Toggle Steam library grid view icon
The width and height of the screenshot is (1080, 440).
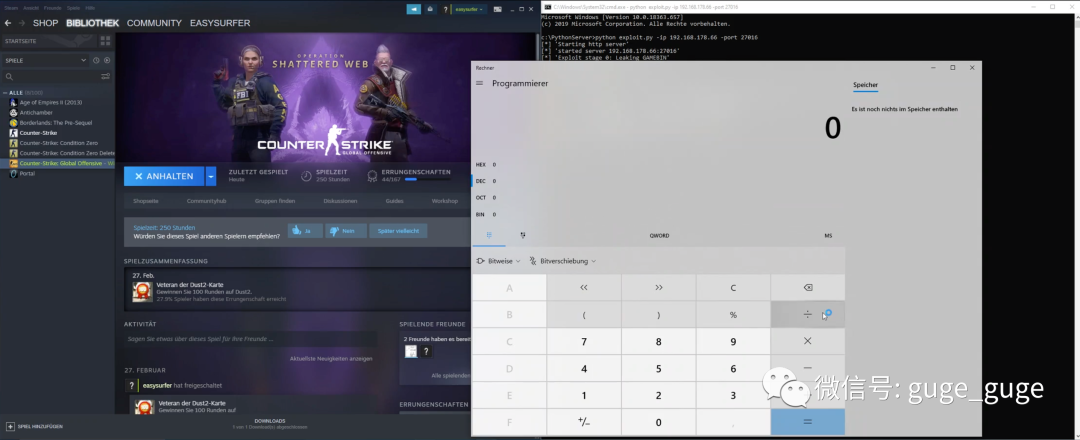(105, 42)
